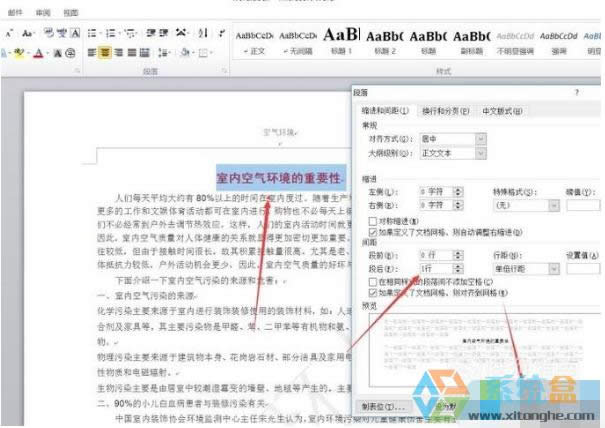Click the numbered list icon
605x428 pixels.
[107, 32]
